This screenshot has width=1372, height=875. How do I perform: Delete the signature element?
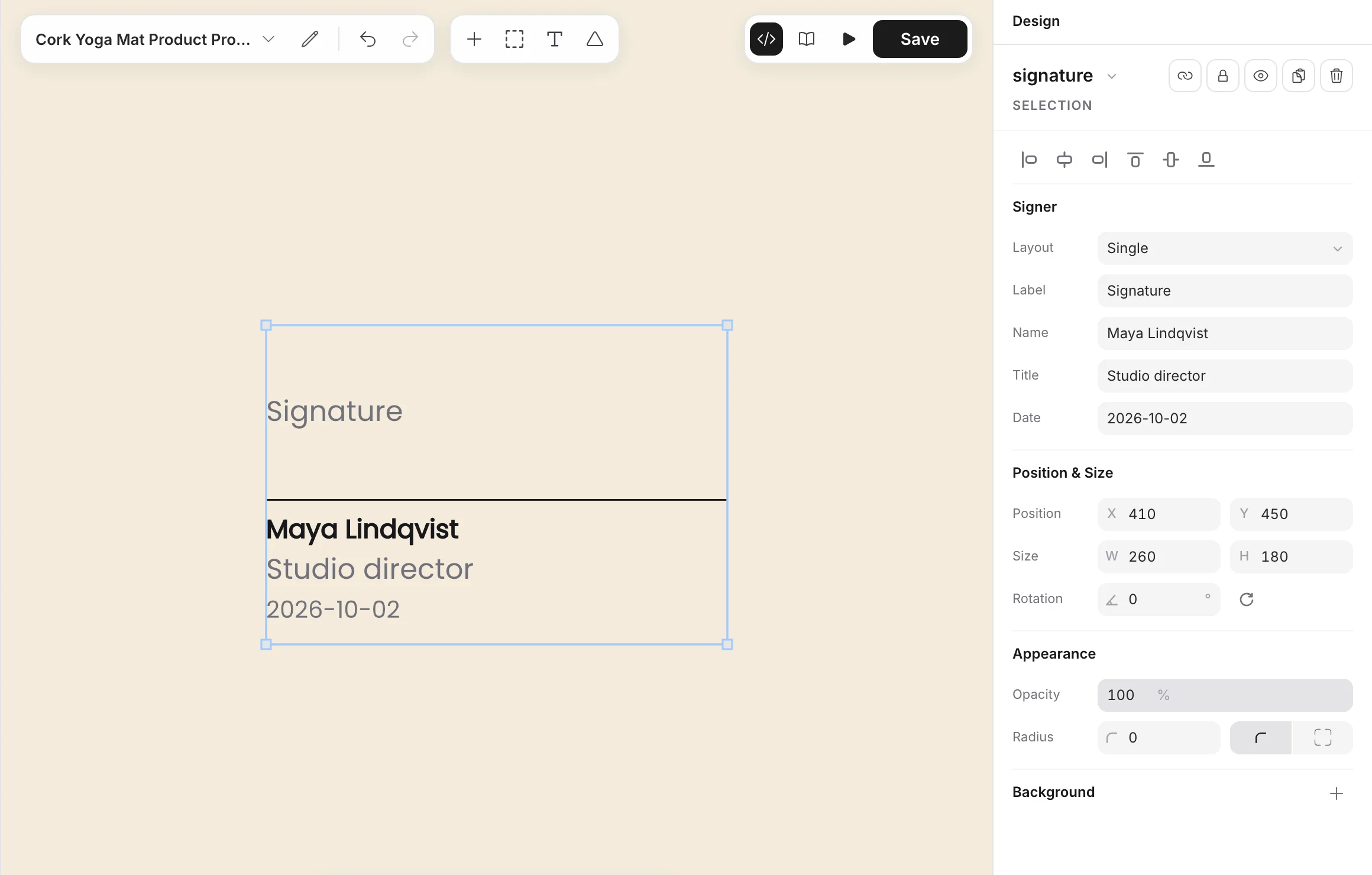[x=1337, y=76]
